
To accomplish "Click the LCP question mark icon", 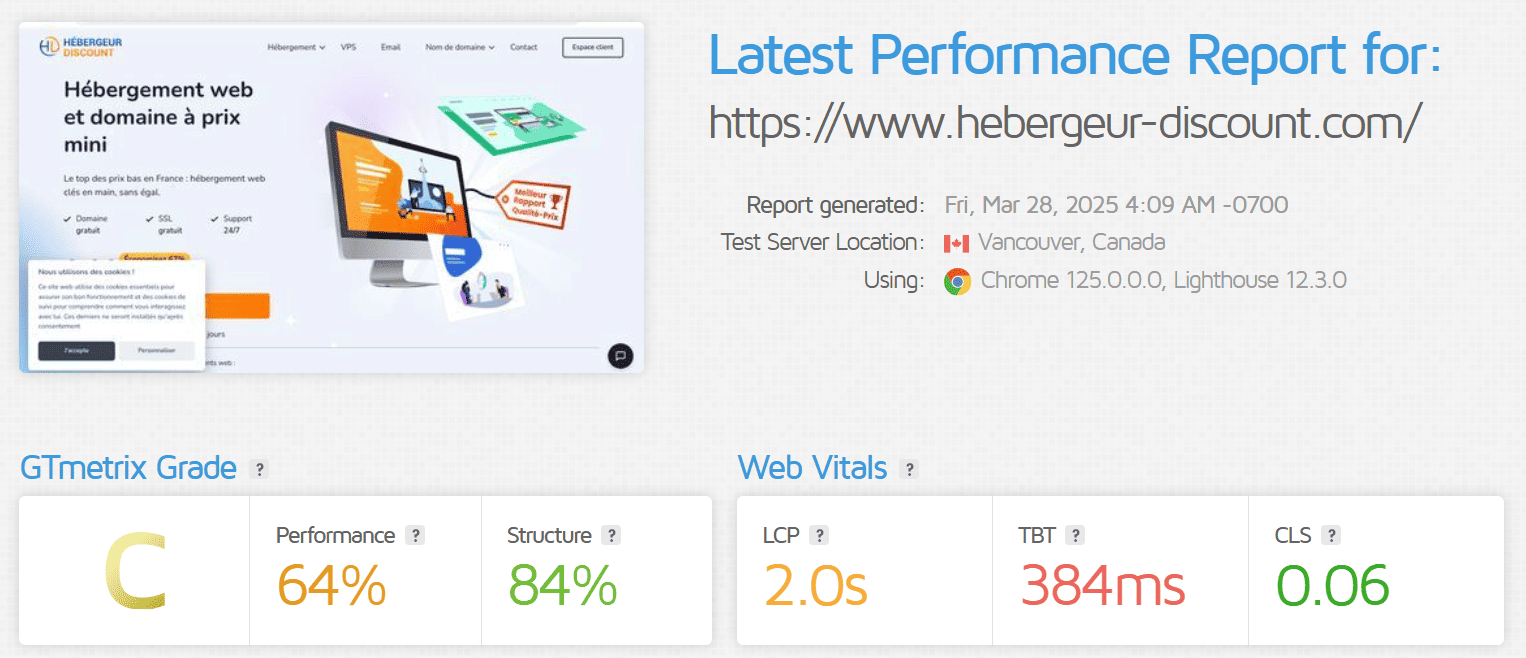I will click(x=819, y=536).
